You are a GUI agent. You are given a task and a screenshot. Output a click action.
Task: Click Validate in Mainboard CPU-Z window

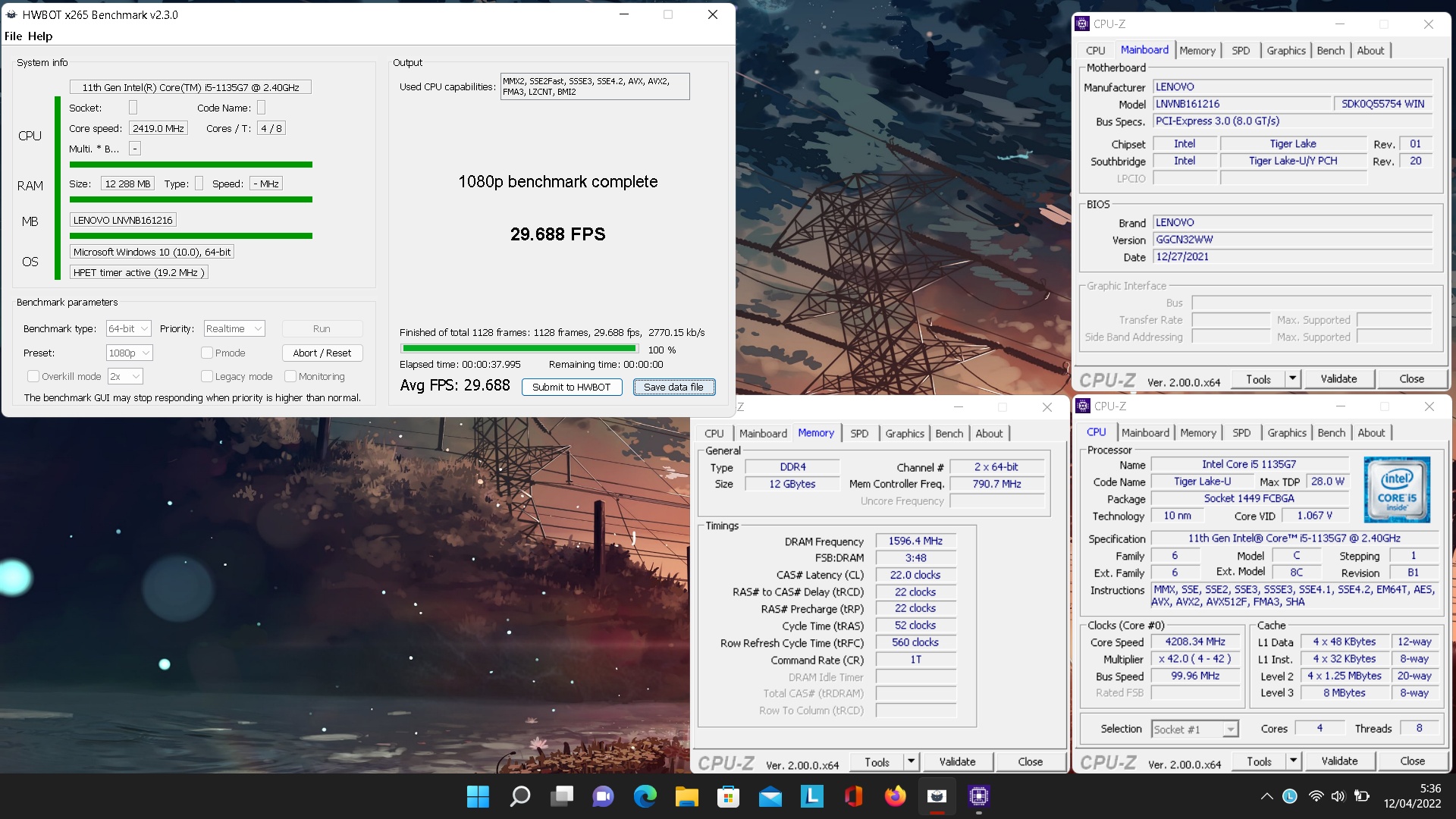point(1338,378)
